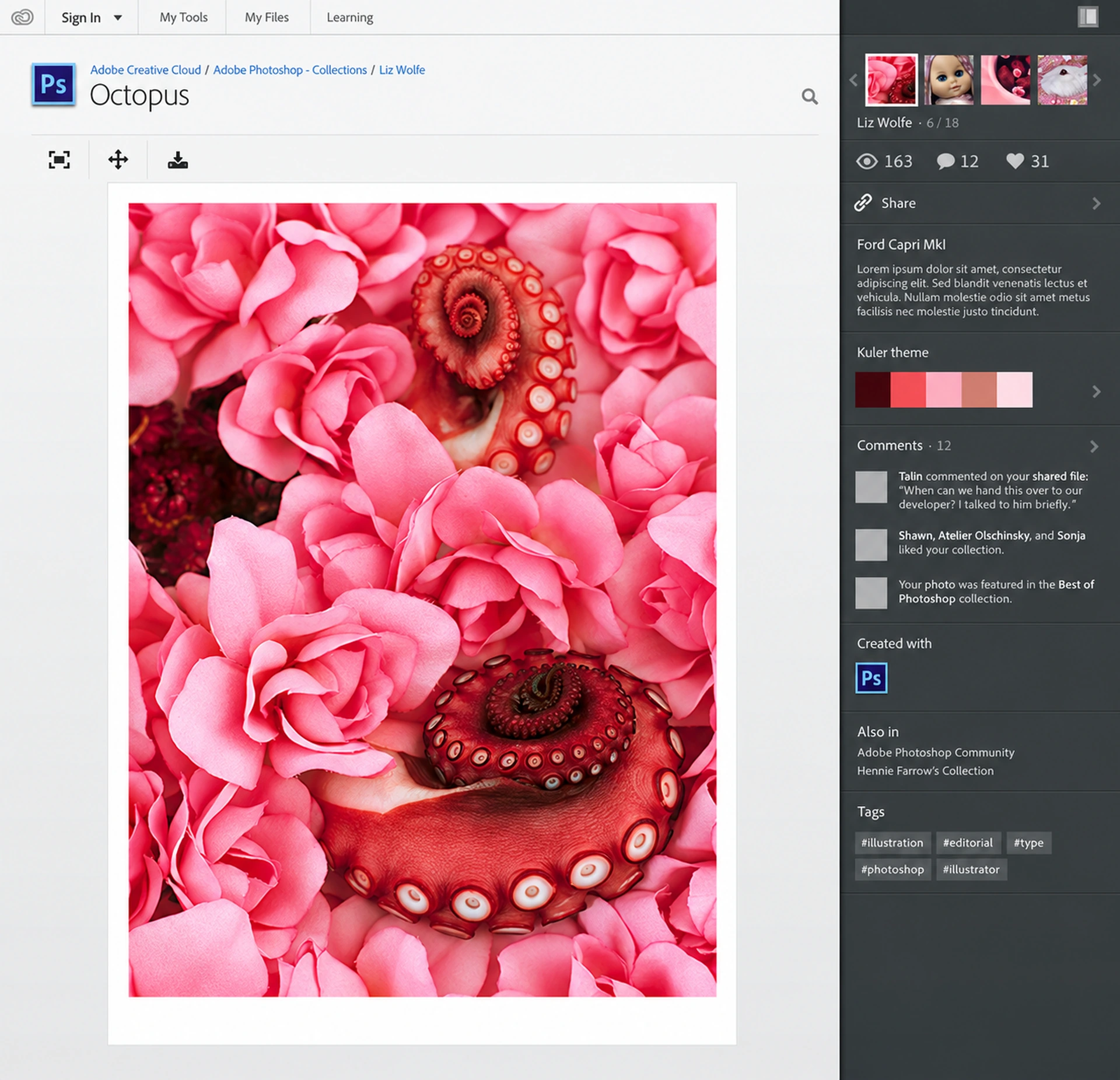Click the download icon
Screen dimensions: 1120x1080
pos(177,160)
